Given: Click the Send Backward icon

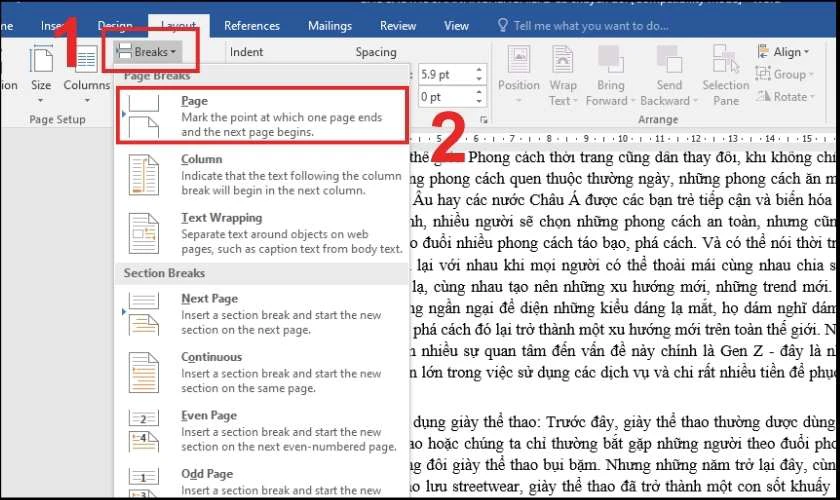Looking at the screenshot, I should 669,59.
